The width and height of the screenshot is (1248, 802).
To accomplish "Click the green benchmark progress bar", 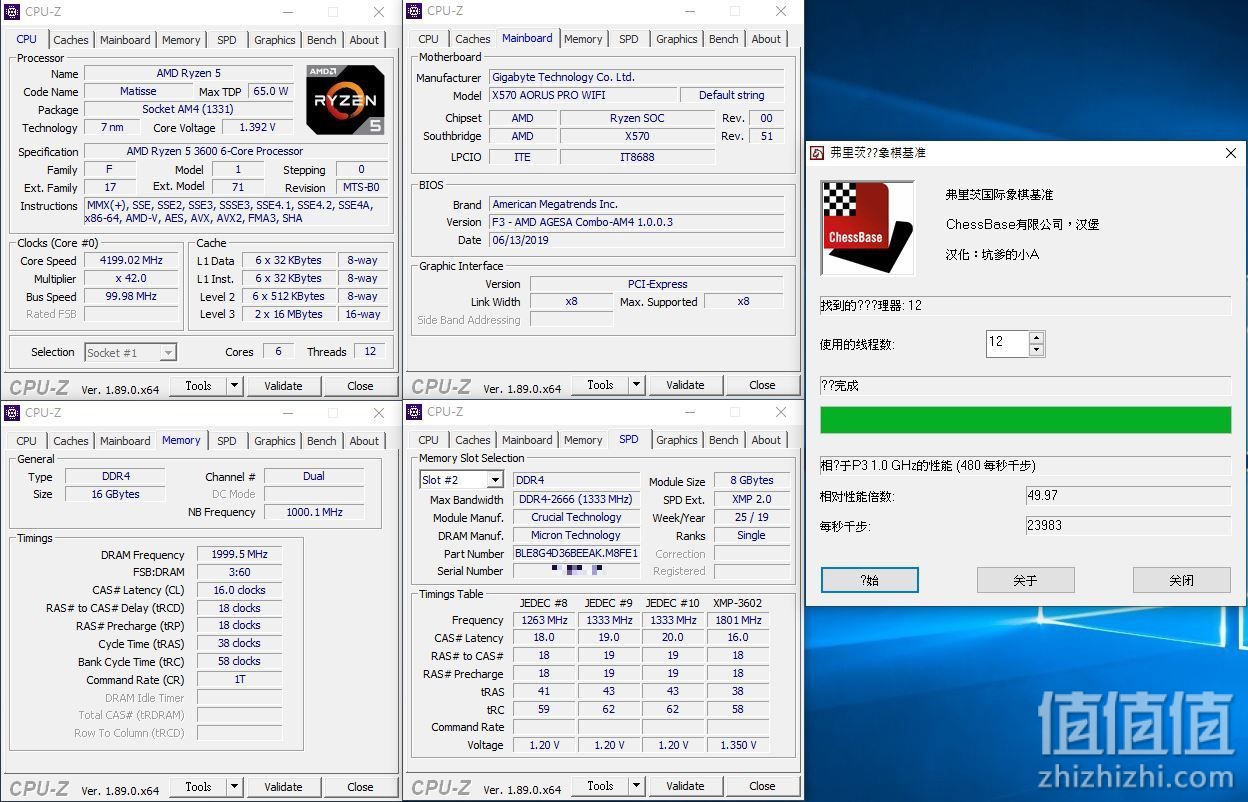I will tap(1025, 420).
